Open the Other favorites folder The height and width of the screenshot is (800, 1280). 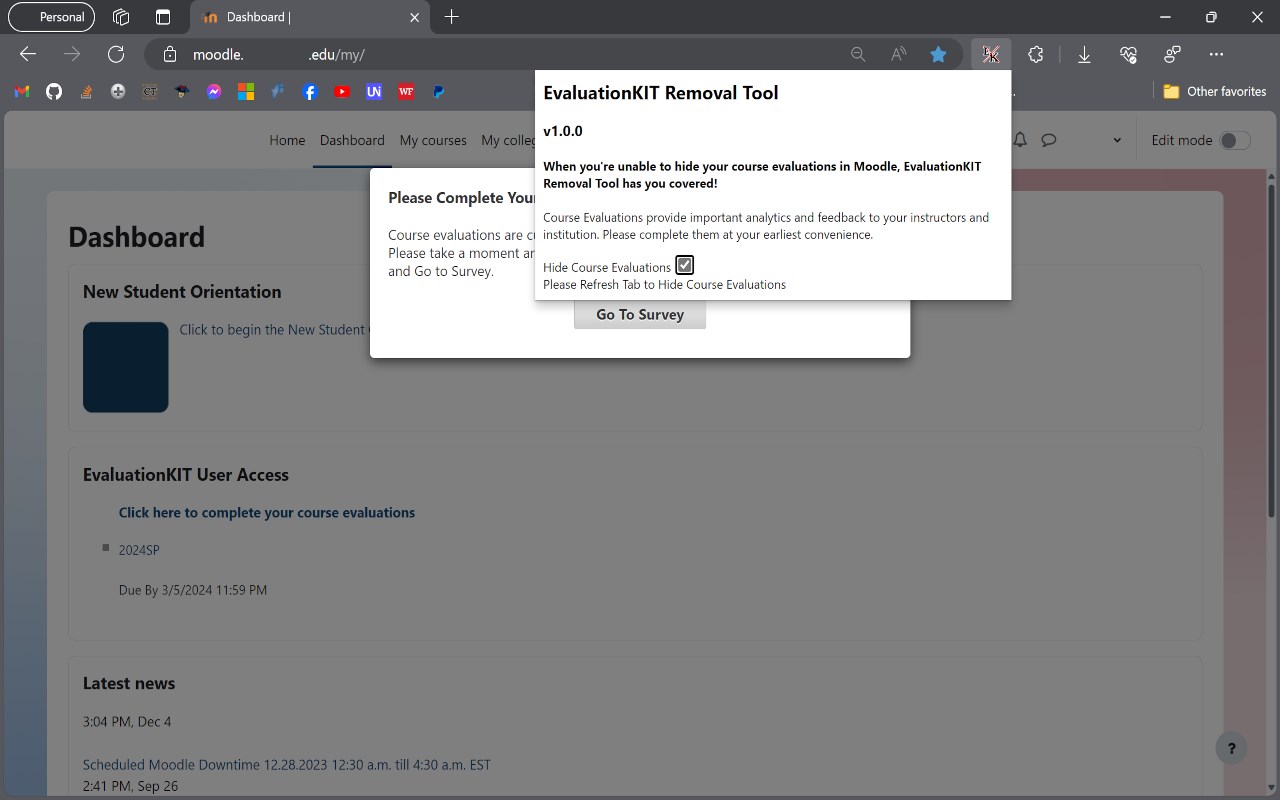[1215, 91]
